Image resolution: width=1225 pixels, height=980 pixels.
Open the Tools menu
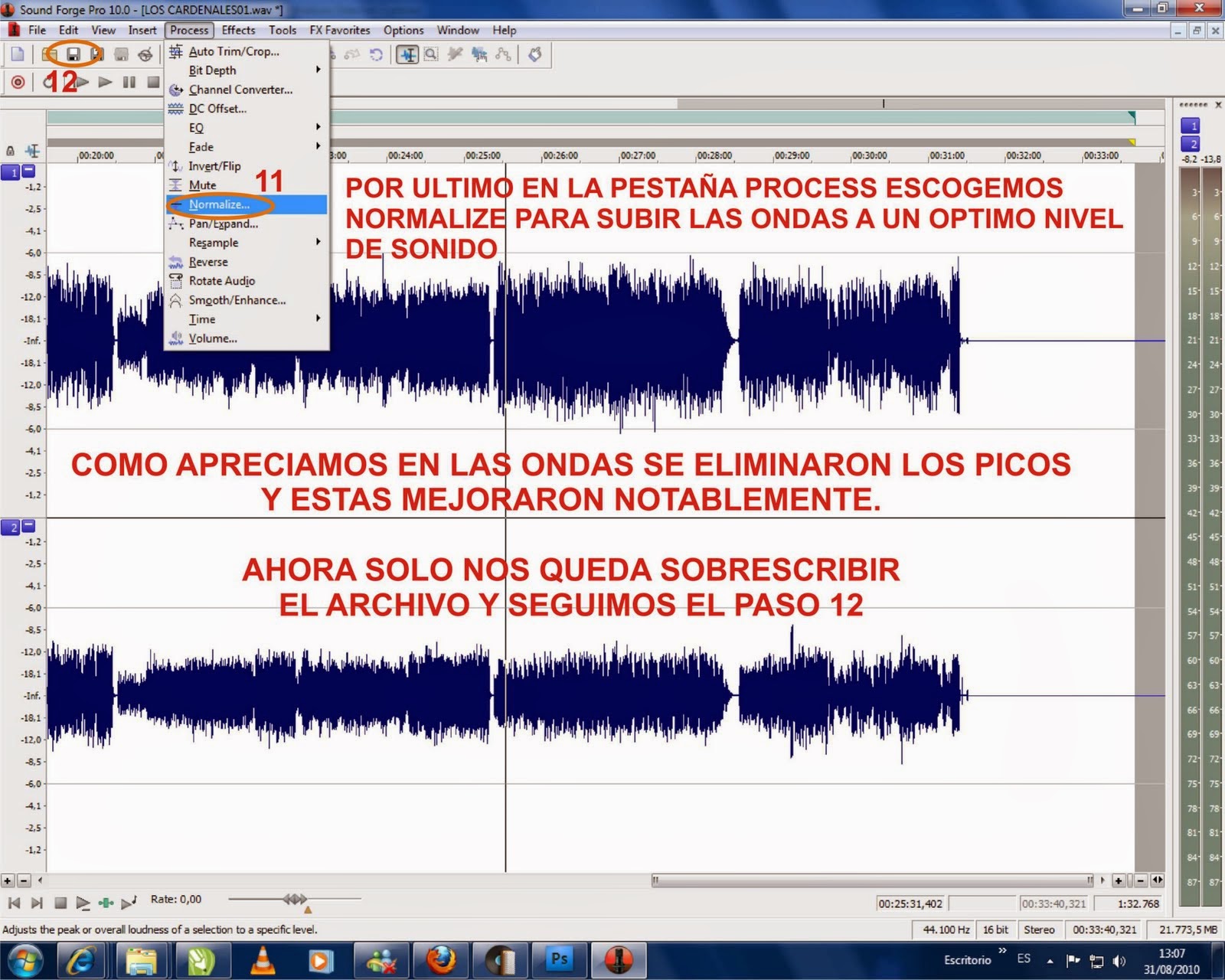pos(283,31)
